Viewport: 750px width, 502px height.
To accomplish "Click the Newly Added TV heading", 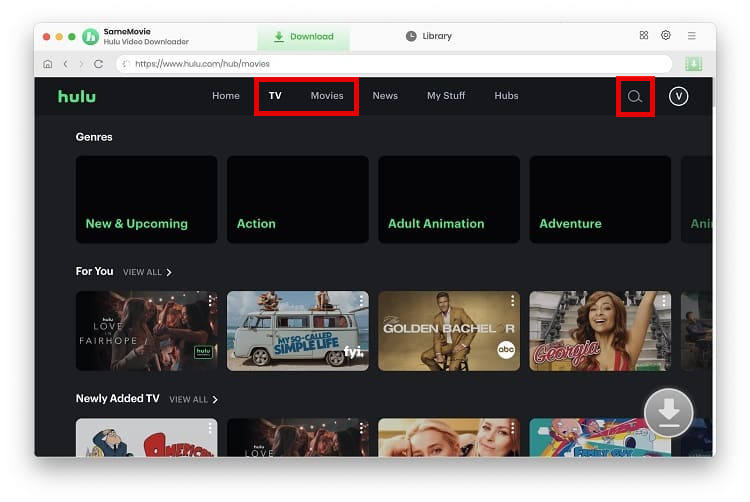I will (117, 398).
